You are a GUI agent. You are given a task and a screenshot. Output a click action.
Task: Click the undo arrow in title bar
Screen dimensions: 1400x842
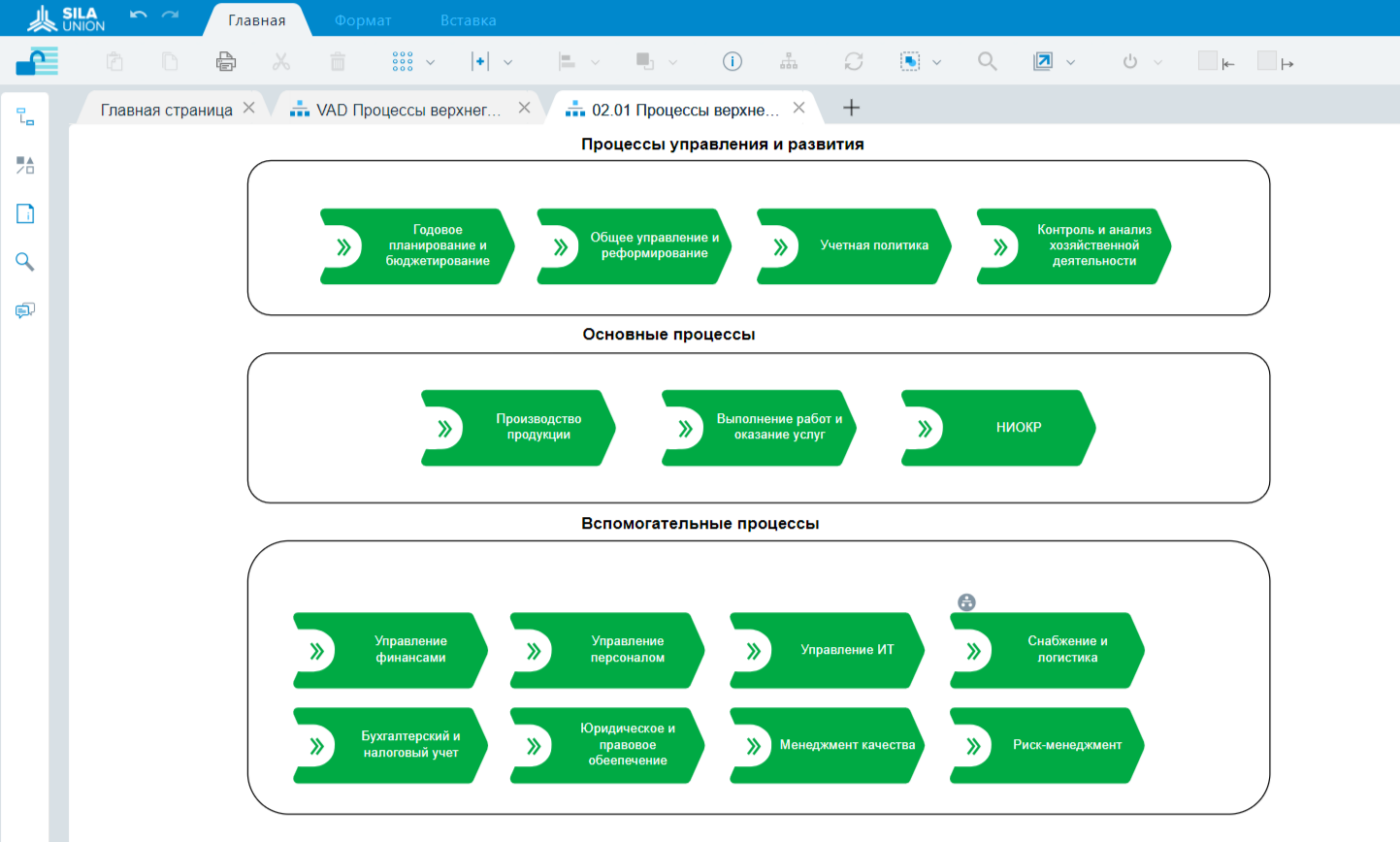click(139, 15)
